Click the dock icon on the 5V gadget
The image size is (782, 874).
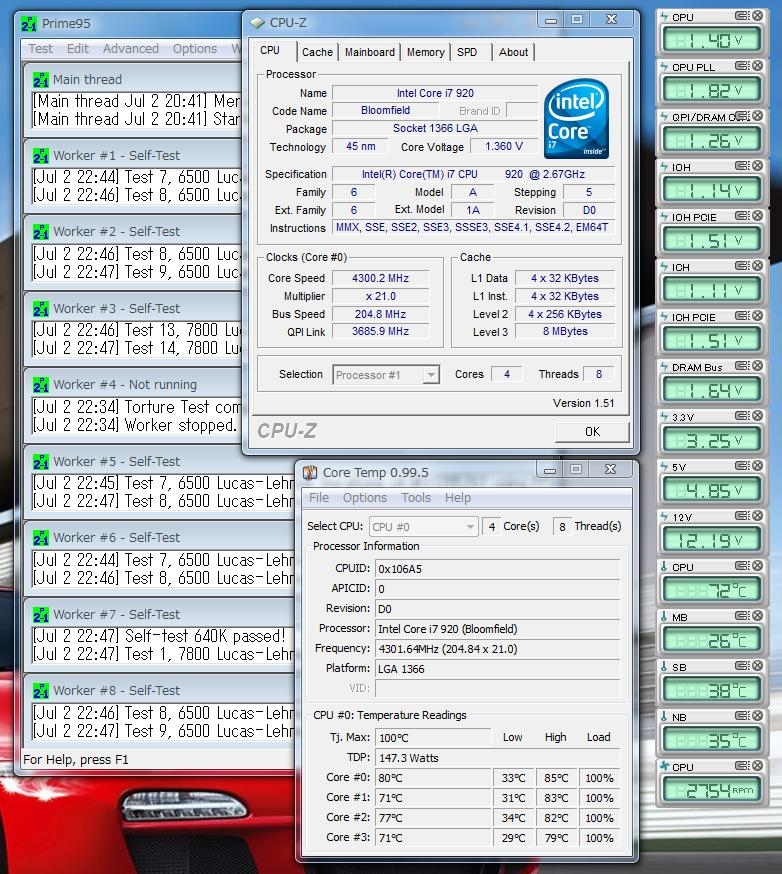tap(742, 465)
